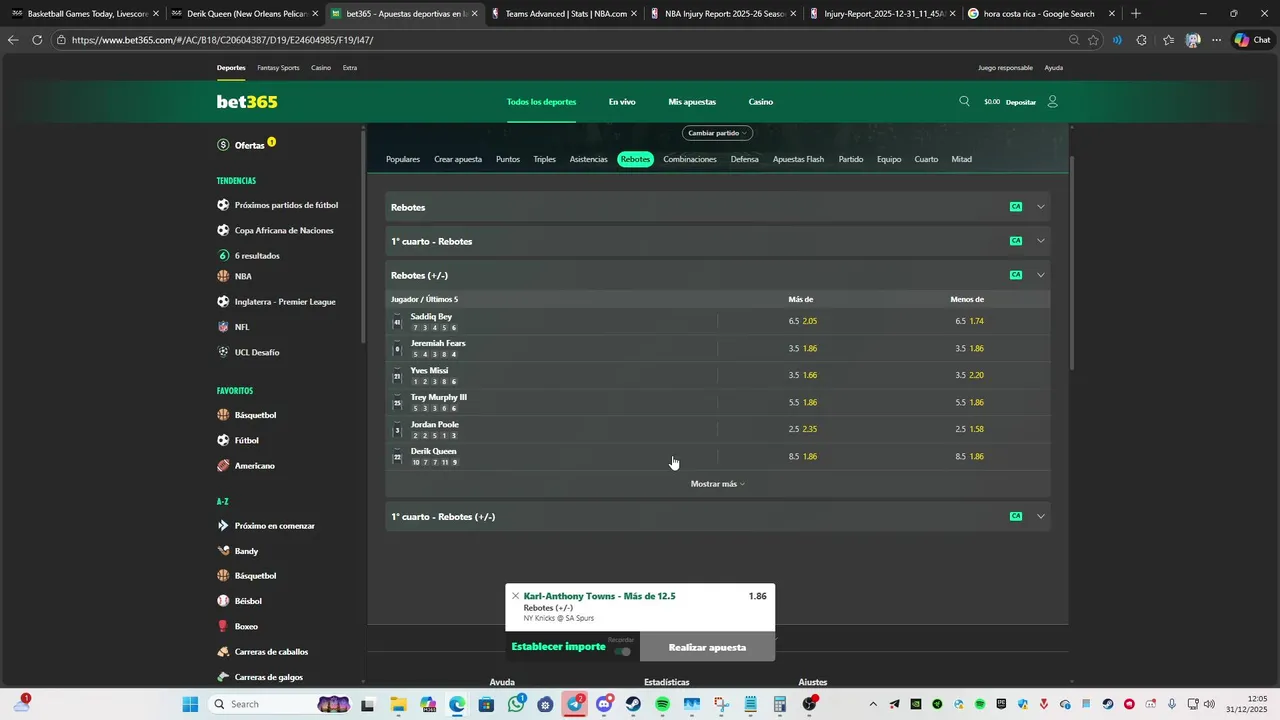
Task: Click the Windows taskbar Search box
Action: click(280, 704)
